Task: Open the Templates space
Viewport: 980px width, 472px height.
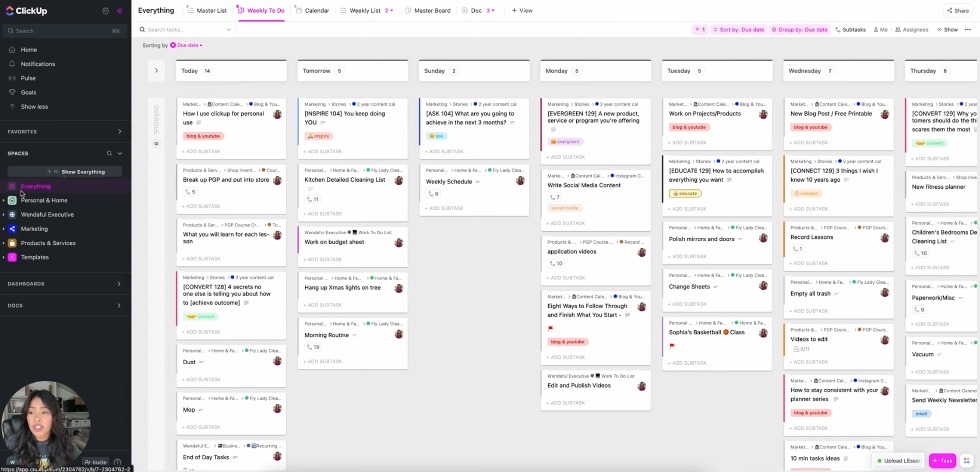Action: pos(34,258)
